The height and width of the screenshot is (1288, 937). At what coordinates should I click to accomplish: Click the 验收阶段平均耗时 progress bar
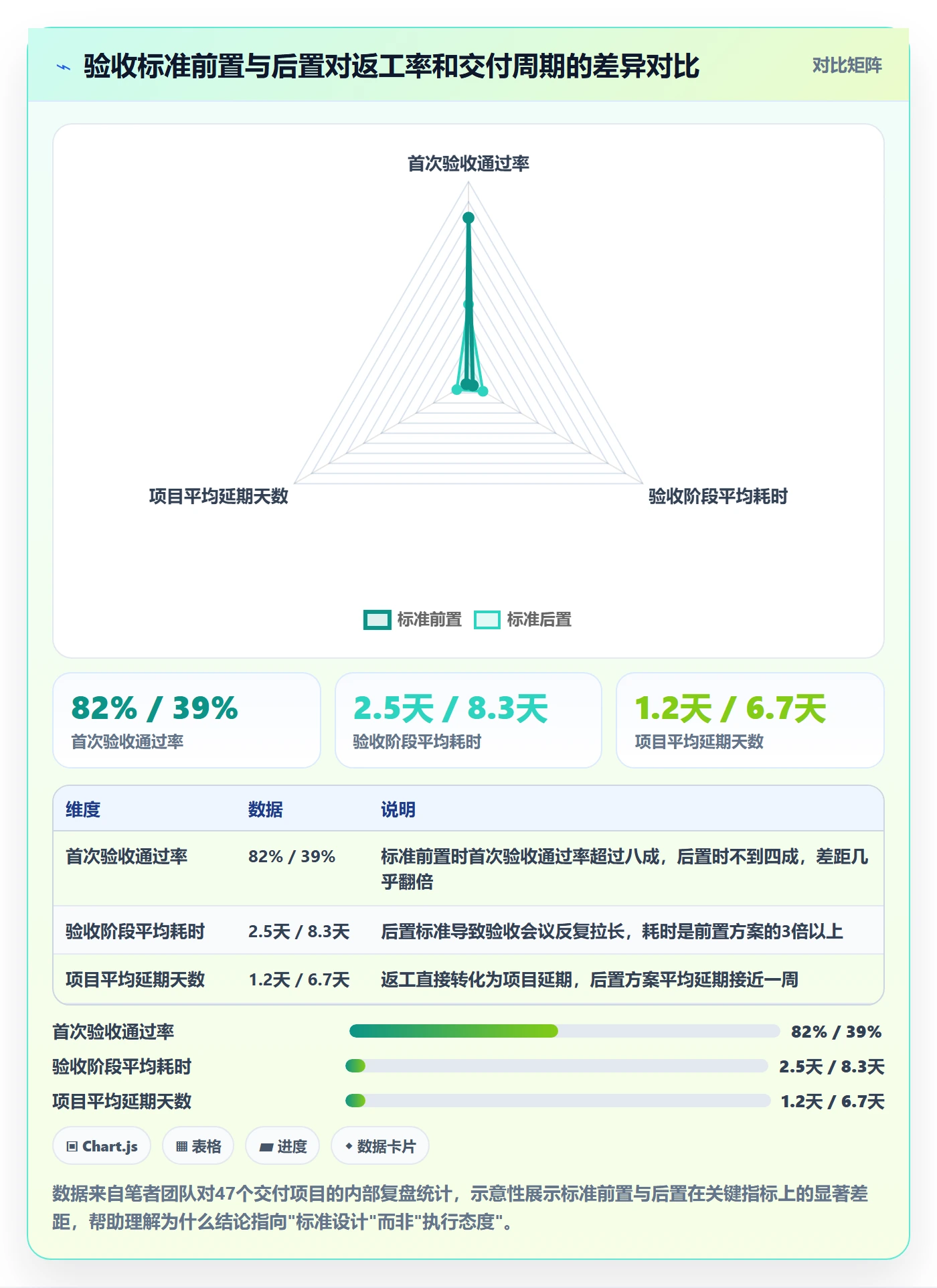556,1066
